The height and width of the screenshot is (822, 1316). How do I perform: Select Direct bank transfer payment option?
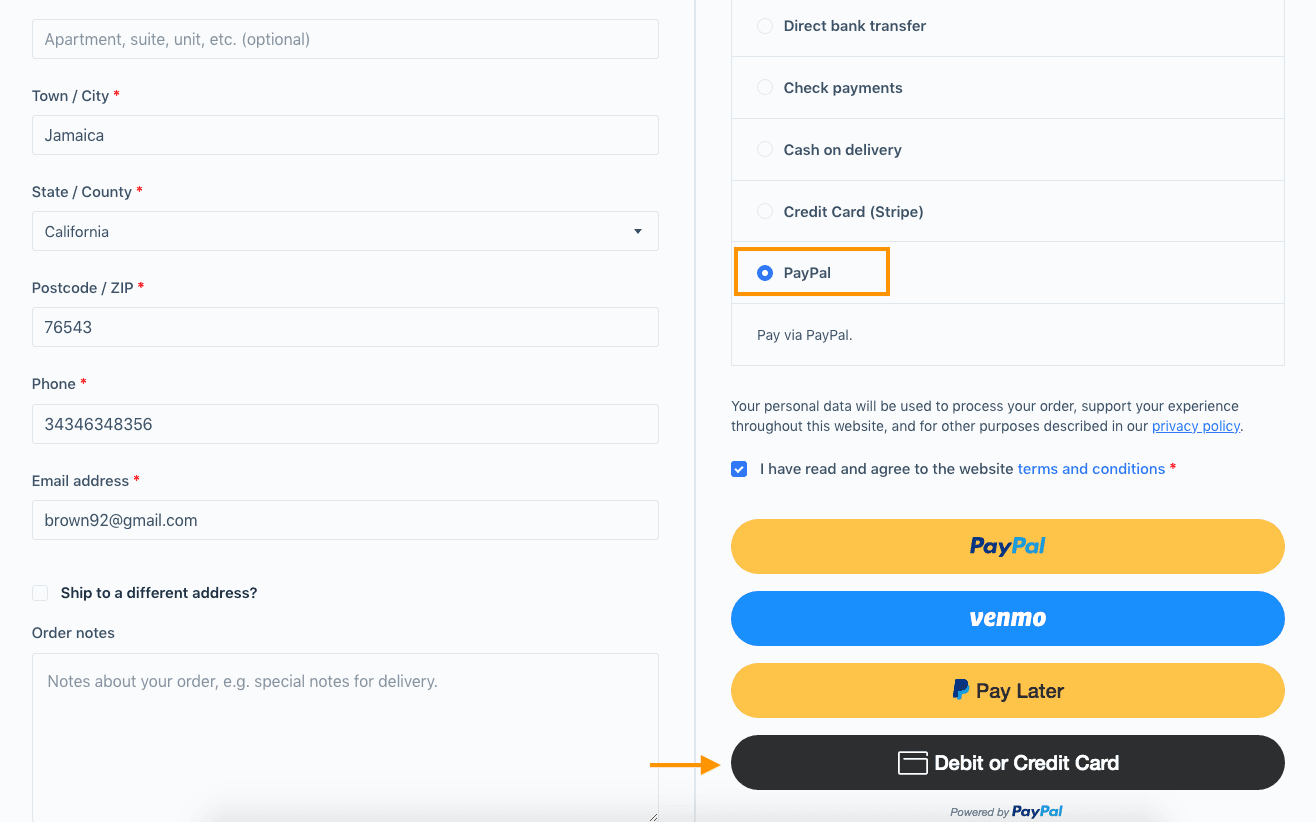[x=765, y=26]
